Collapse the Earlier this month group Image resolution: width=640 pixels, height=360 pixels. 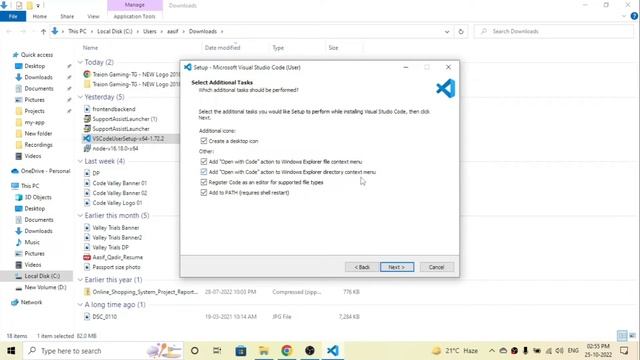[x=80, y=215]
